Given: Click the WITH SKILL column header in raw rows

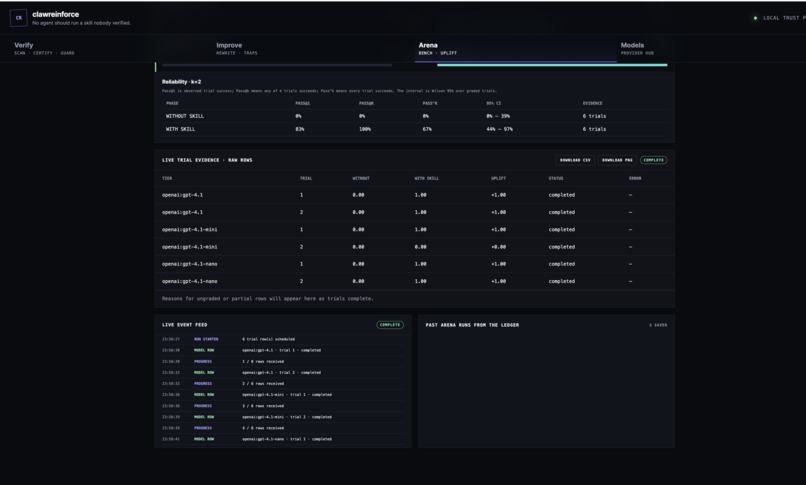Looking at the screenshot, I should click(x=427, y=178).
